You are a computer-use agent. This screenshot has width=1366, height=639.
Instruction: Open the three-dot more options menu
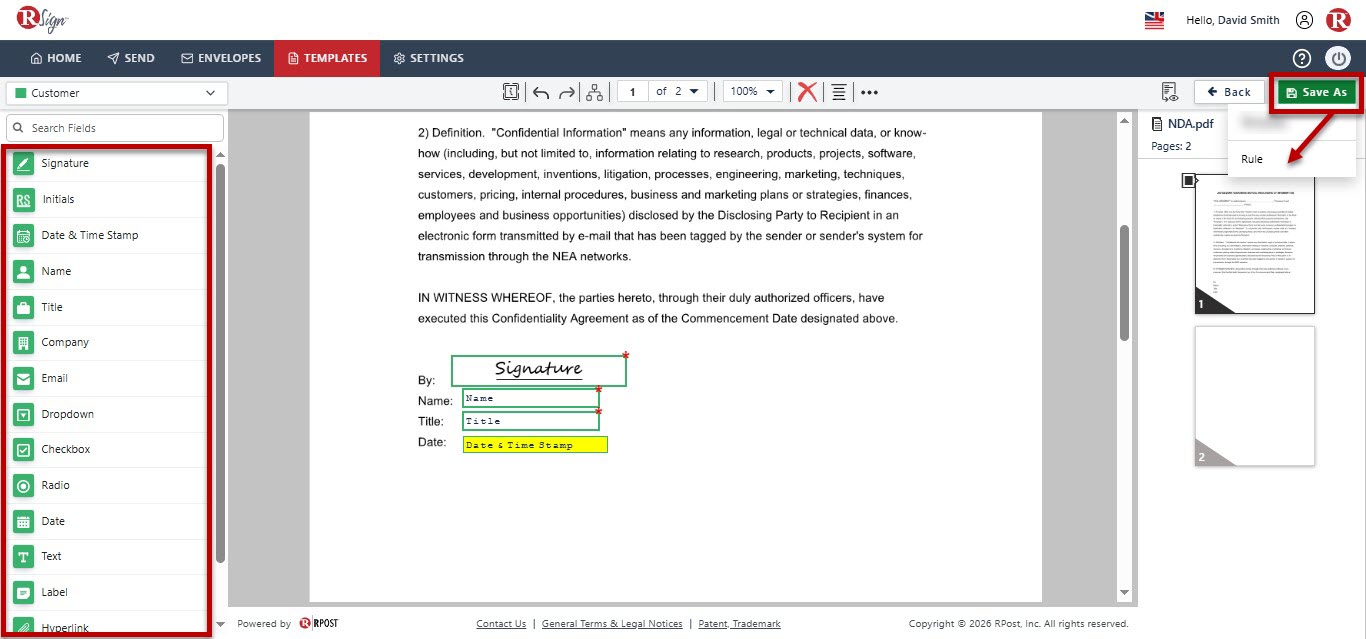[x=869, y=92]
